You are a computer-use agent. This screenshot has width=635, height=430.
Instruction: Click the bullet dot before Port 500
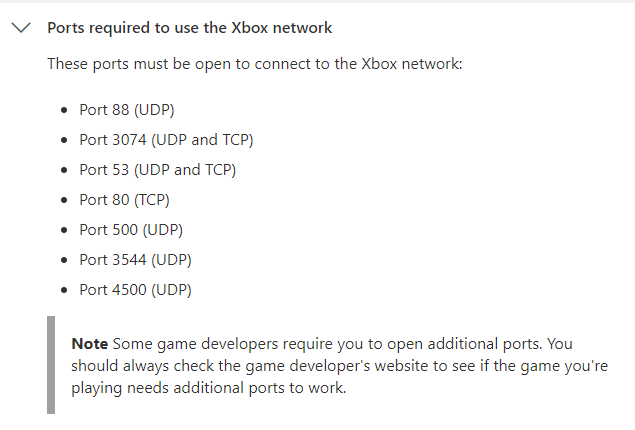click(65, 230)
